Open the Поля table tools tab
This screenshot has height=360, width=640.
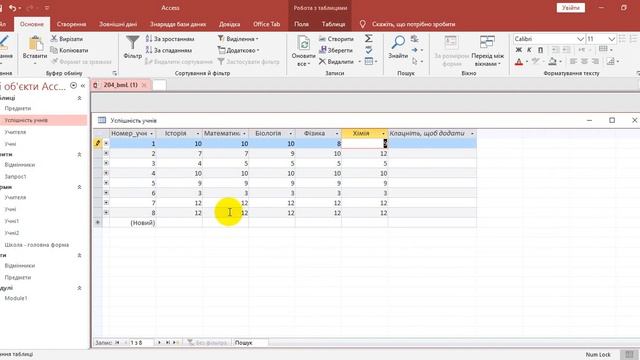[301, 24]
